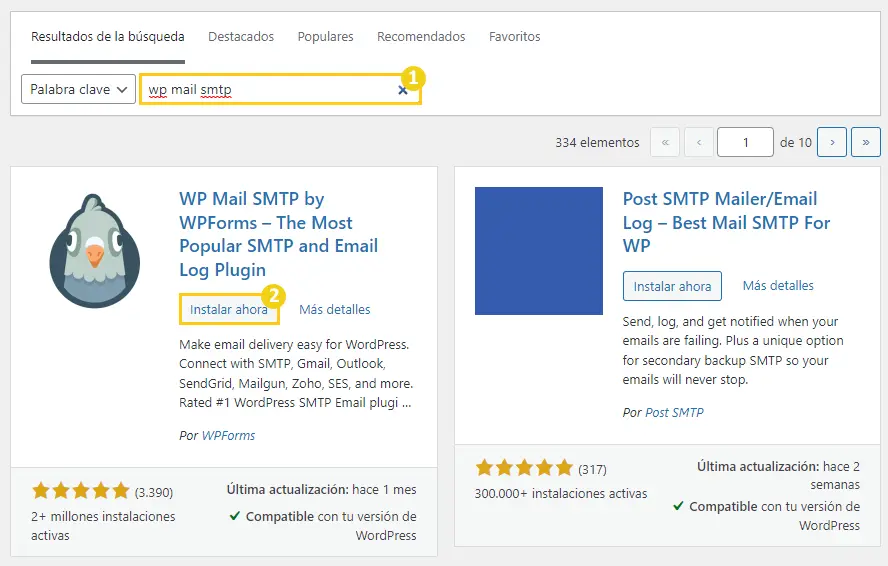Open the WP Mail SMTP pigeon logo

click(95, 251)
